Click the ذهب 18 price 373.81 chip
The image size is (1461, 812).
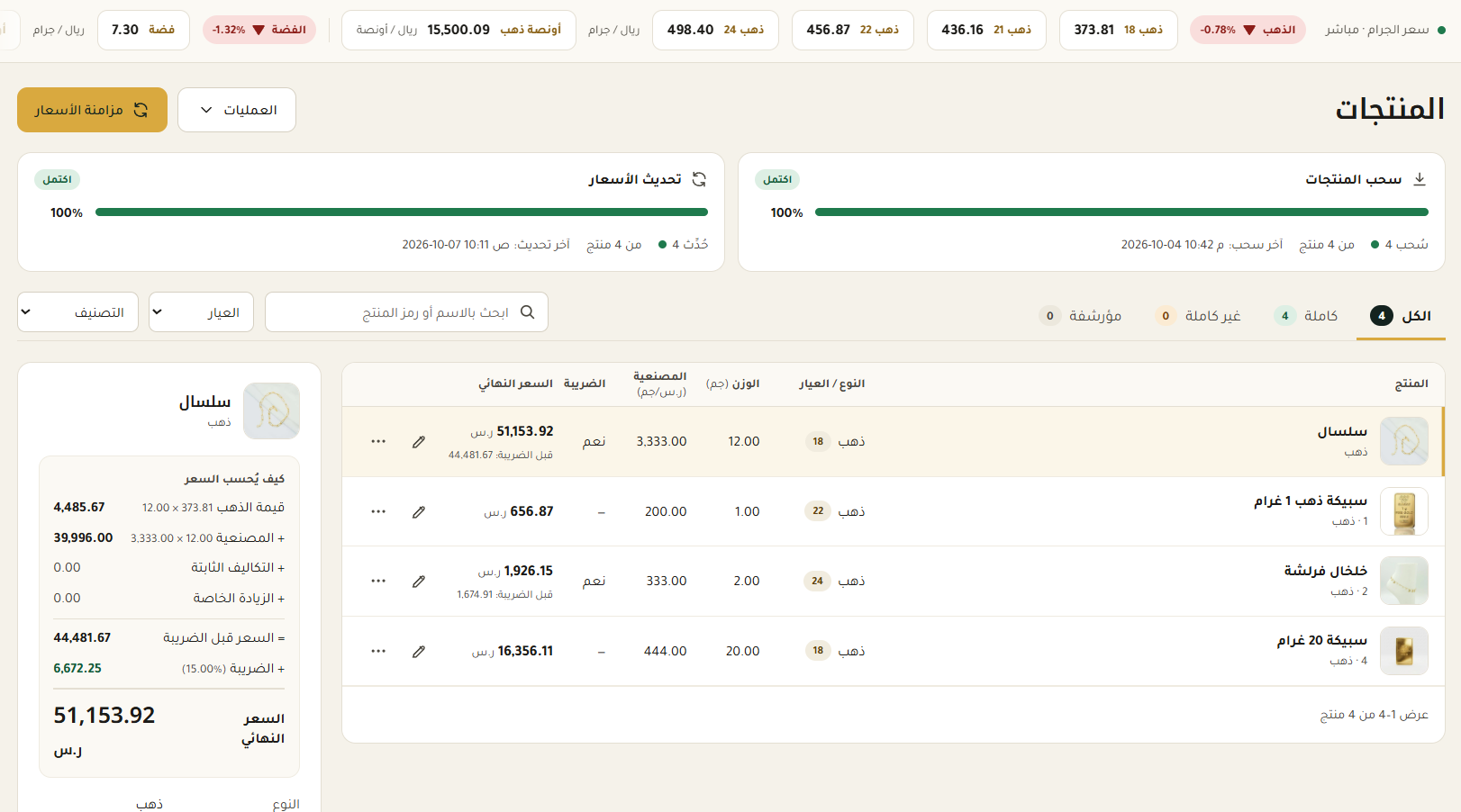point(1119,30)
